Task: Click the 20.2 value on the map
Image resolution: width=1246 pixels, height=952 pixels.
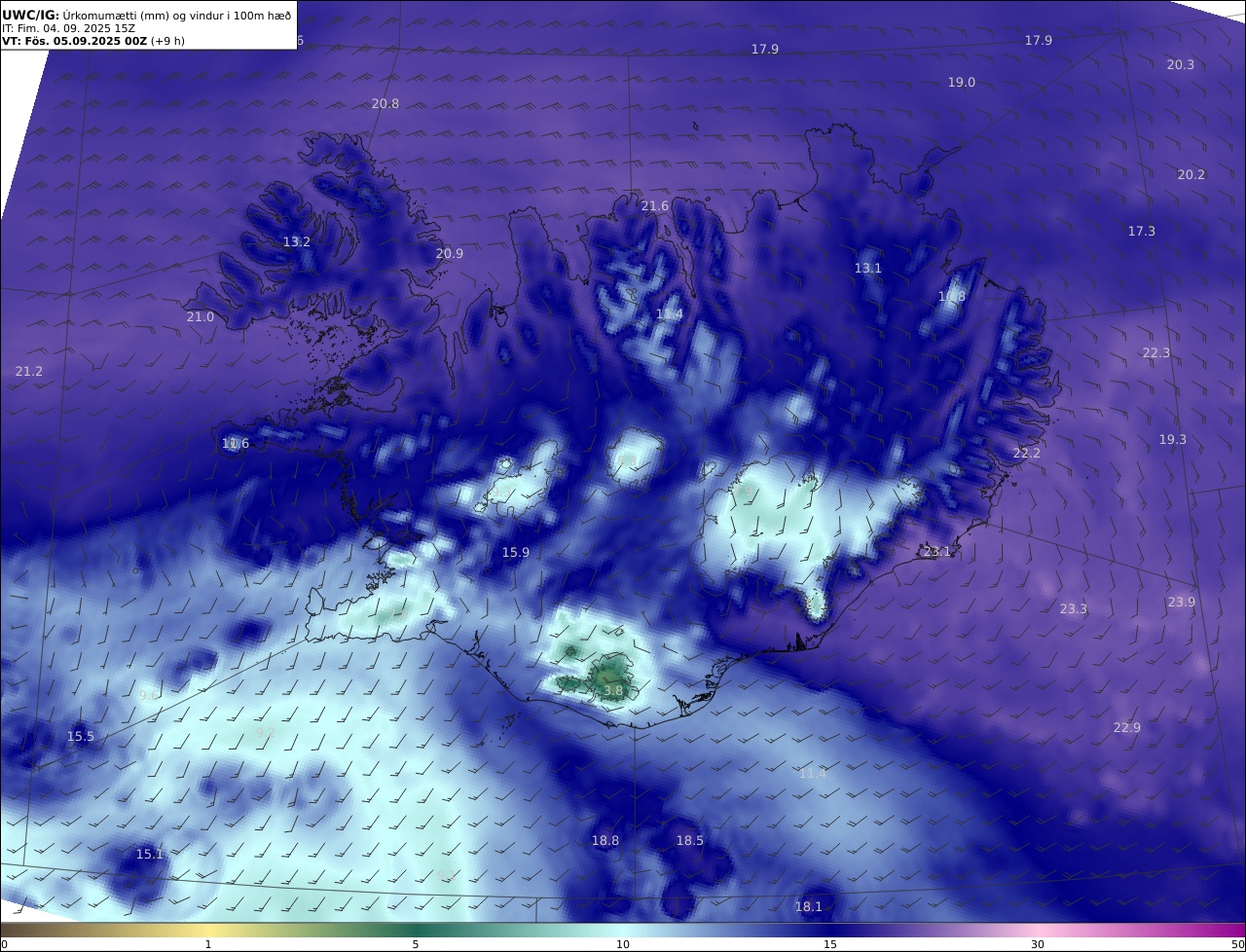Action: [1191, 174]
